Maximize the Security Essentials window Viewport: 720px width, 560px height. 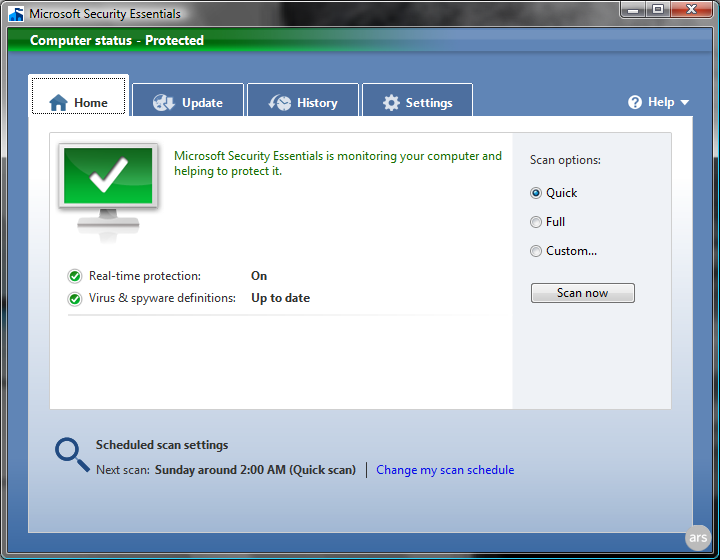pos(658,10)
